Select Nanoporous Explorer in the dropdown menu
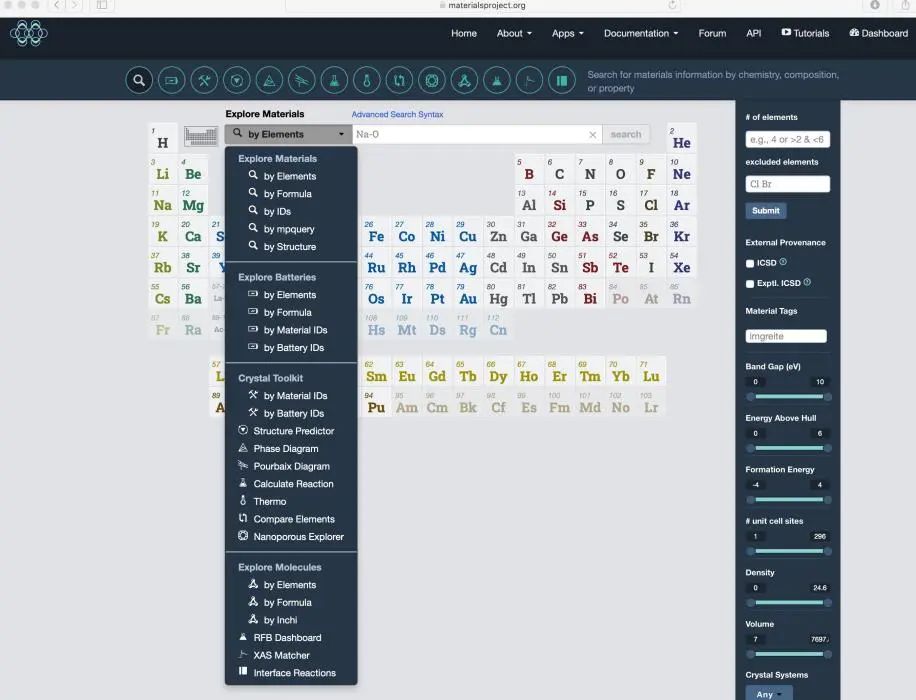The image size is (916, 700). click(x=298, y=536)
